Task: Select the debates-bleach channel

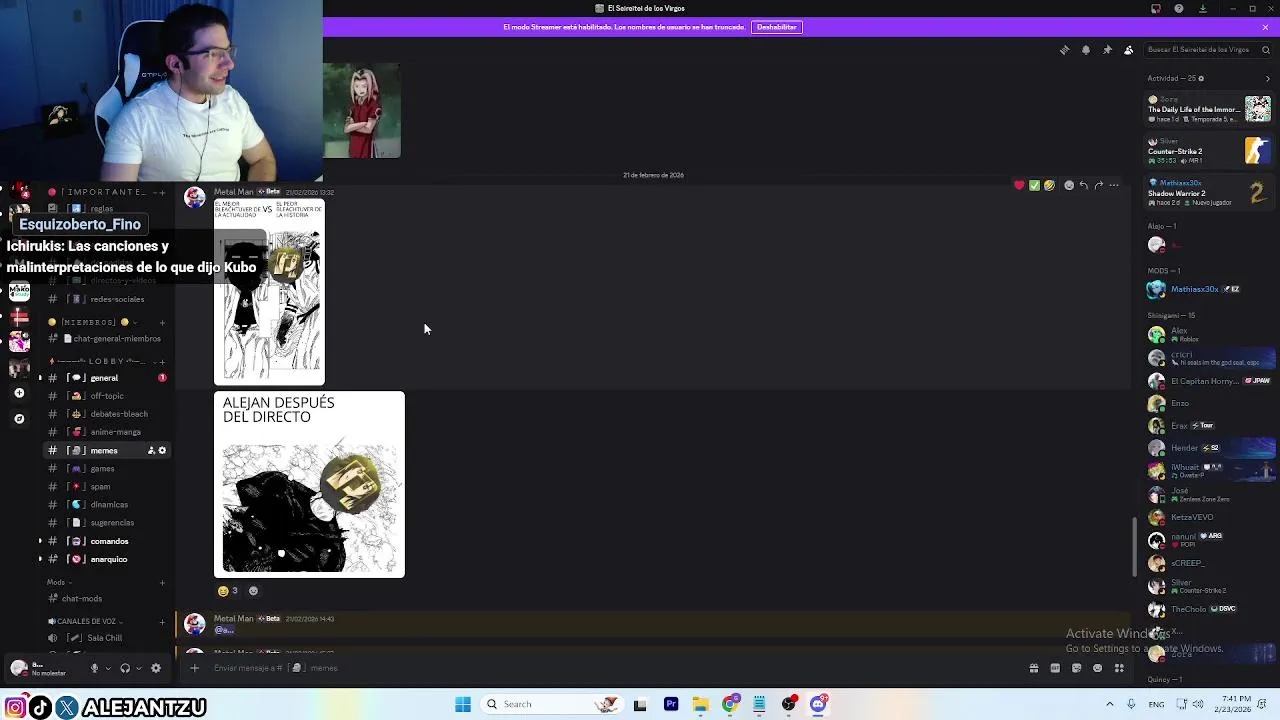Action: 106,414
